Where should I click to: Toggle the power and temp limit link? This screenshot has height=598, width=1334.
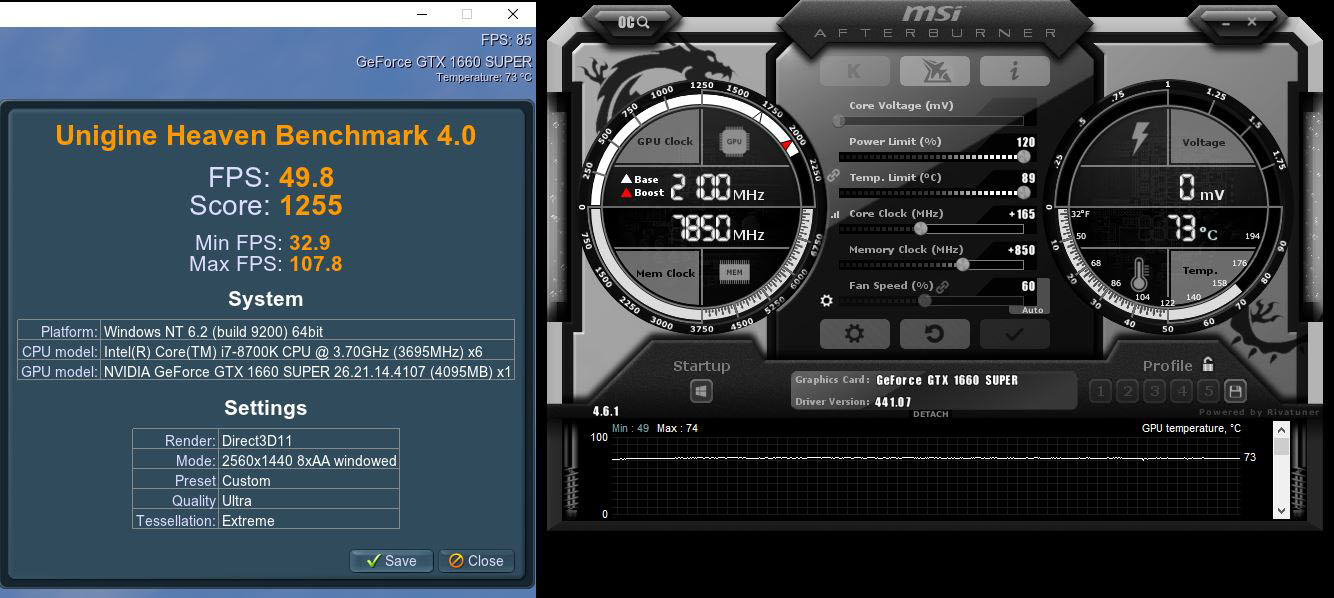pyautogui.click(x=833, y=175)
